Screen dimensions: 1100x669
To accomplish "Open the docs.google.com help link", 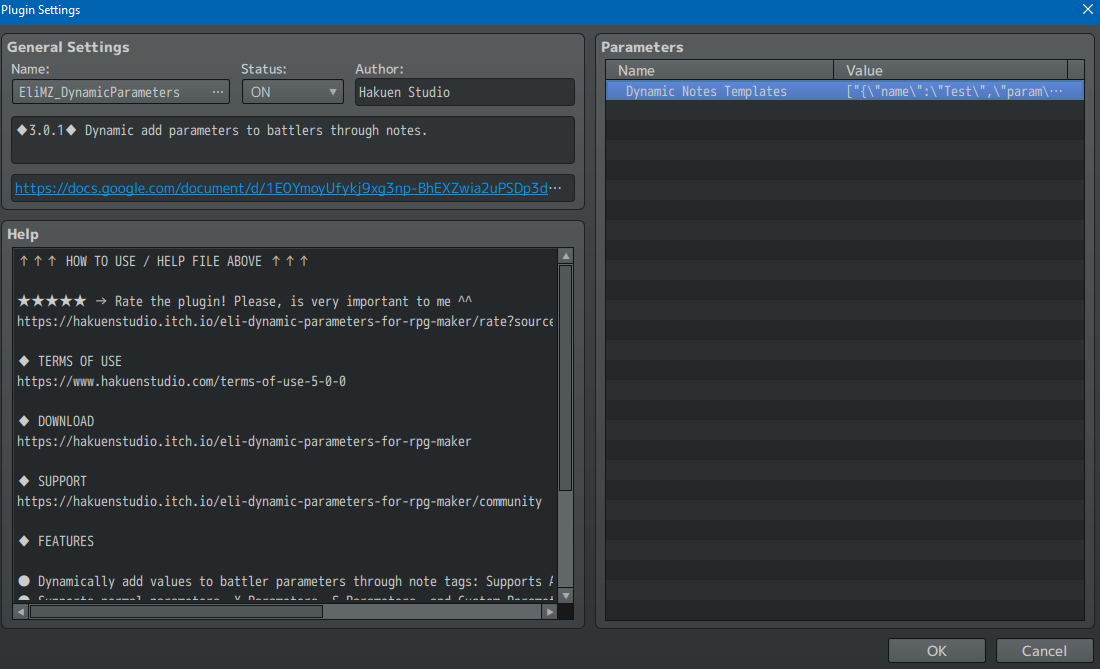I will tap(281, 188).
